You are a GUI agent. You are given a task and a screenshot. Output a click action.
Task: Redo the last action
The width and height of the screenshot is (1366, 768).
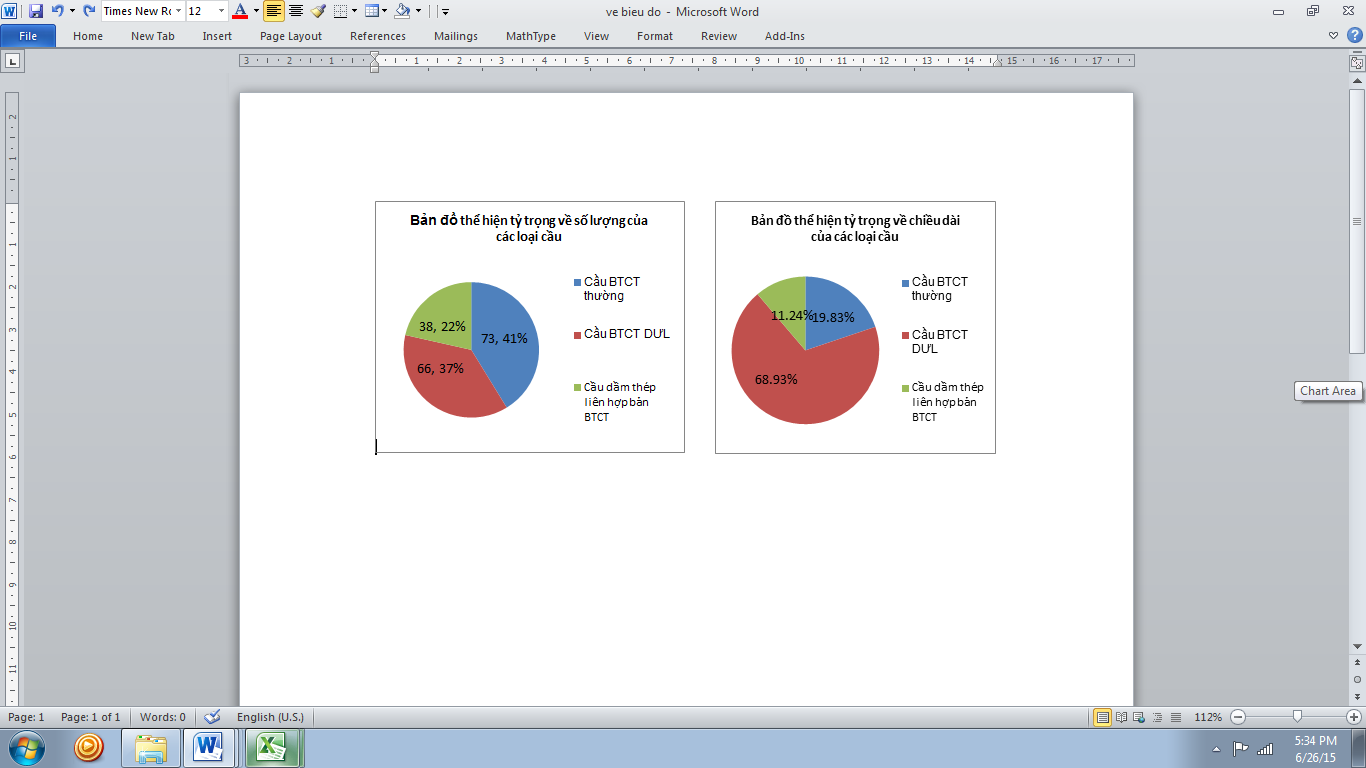[x=89, y=11]
